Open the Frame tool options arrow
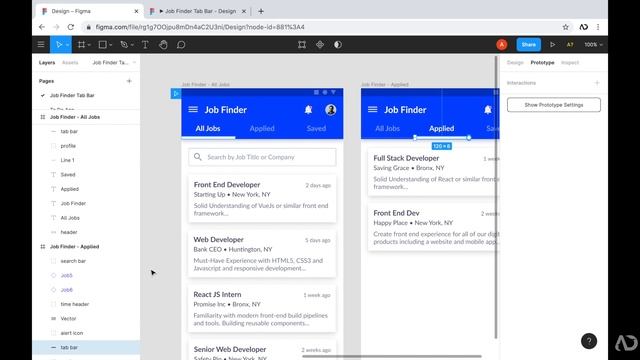The height and width of the screenshot is (360, 640). pos(89,45)
